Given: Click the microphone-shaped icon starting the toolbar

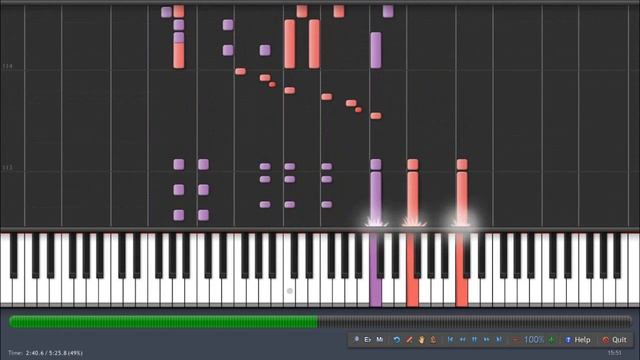Looking at the screenshot, I should coord(356,339).
